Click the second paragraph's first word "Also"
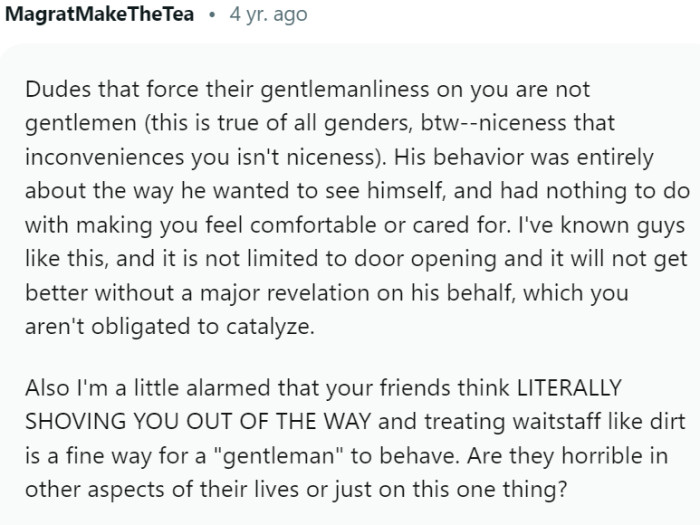 click(48, 387)
